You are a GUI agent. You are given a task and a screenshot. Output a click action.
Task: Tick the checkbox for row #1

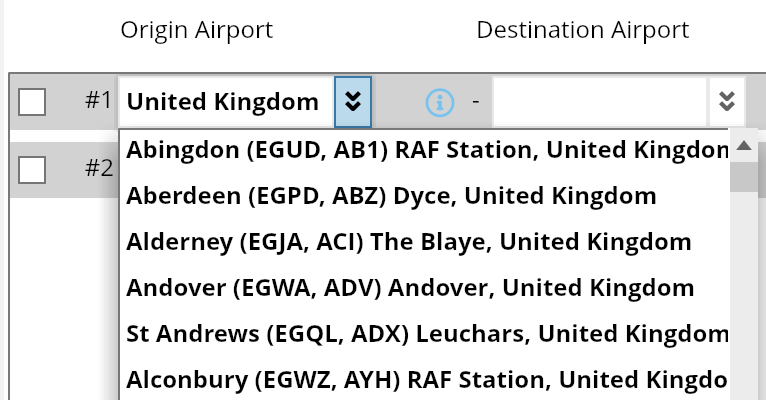(x=32, y=102)
